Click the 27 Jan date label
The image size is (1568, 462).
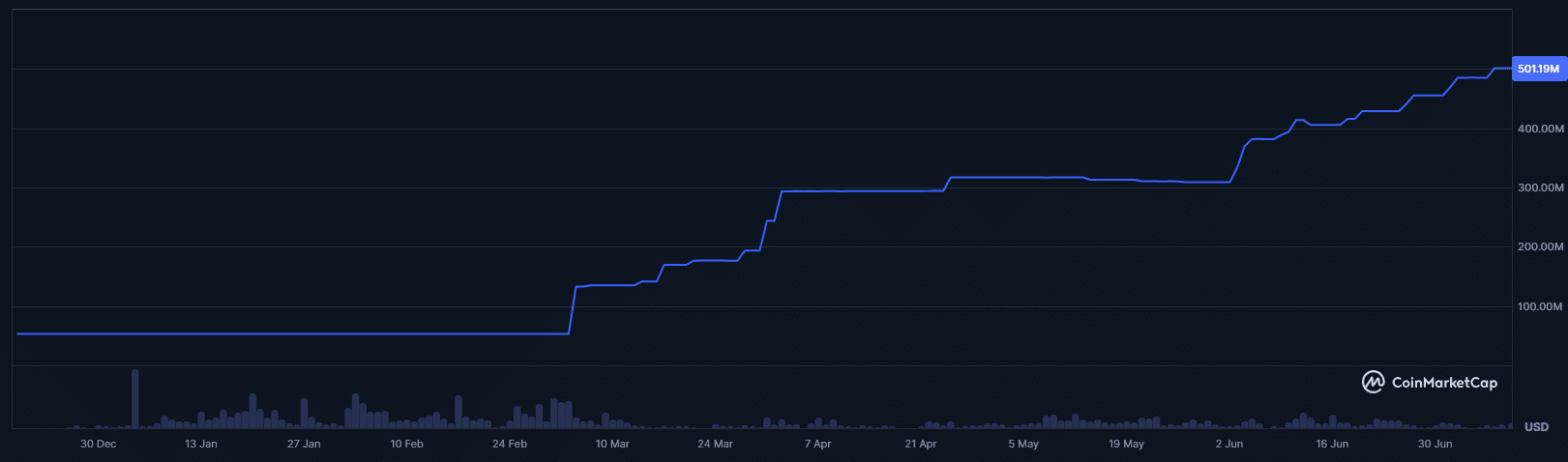coord(304,444)
